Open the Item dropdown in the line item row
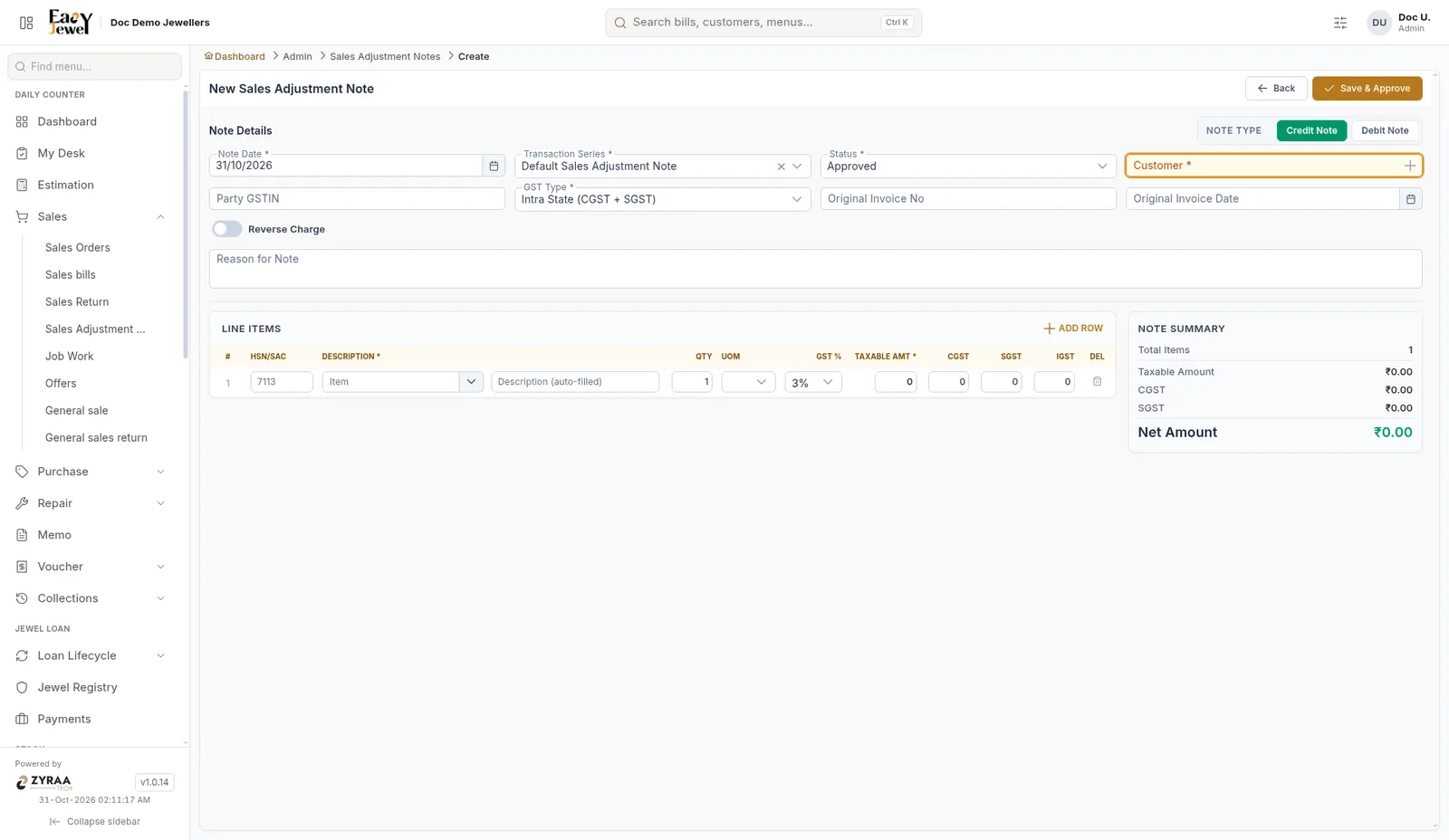1449x840 pixels. coord(471,382)
